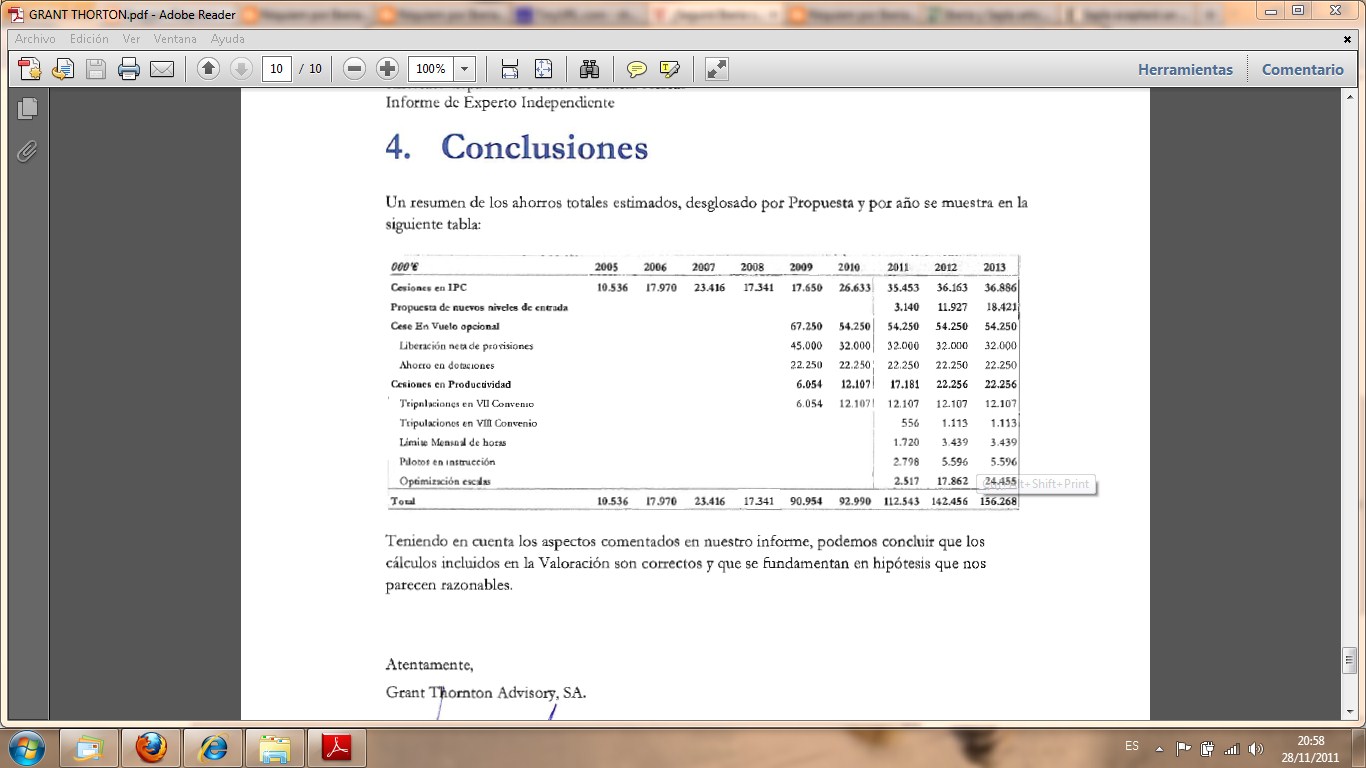Click the 2005 column header

606,267
